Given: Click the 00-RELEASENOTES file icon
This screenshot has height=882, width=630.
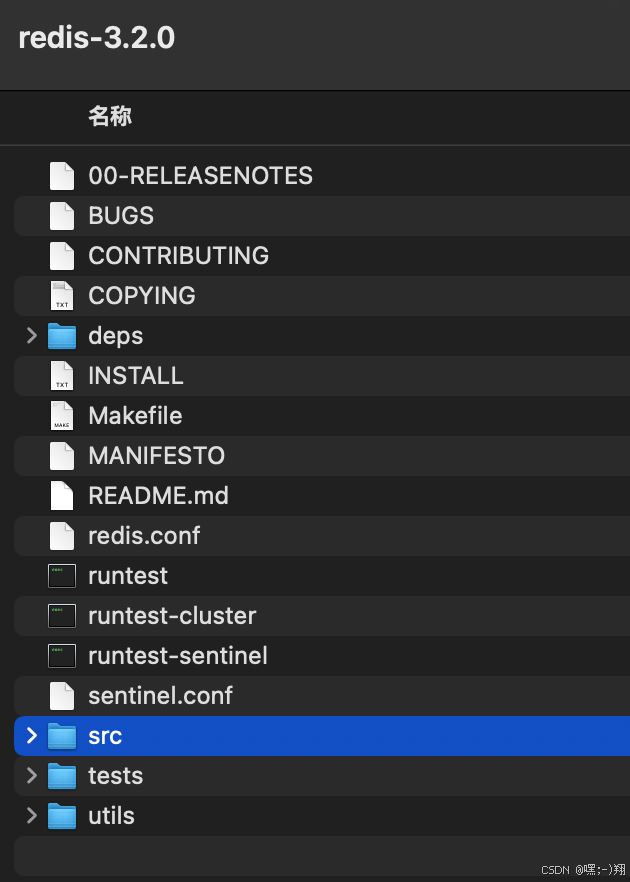Looking at the screenshot, I should coord(61,176).
